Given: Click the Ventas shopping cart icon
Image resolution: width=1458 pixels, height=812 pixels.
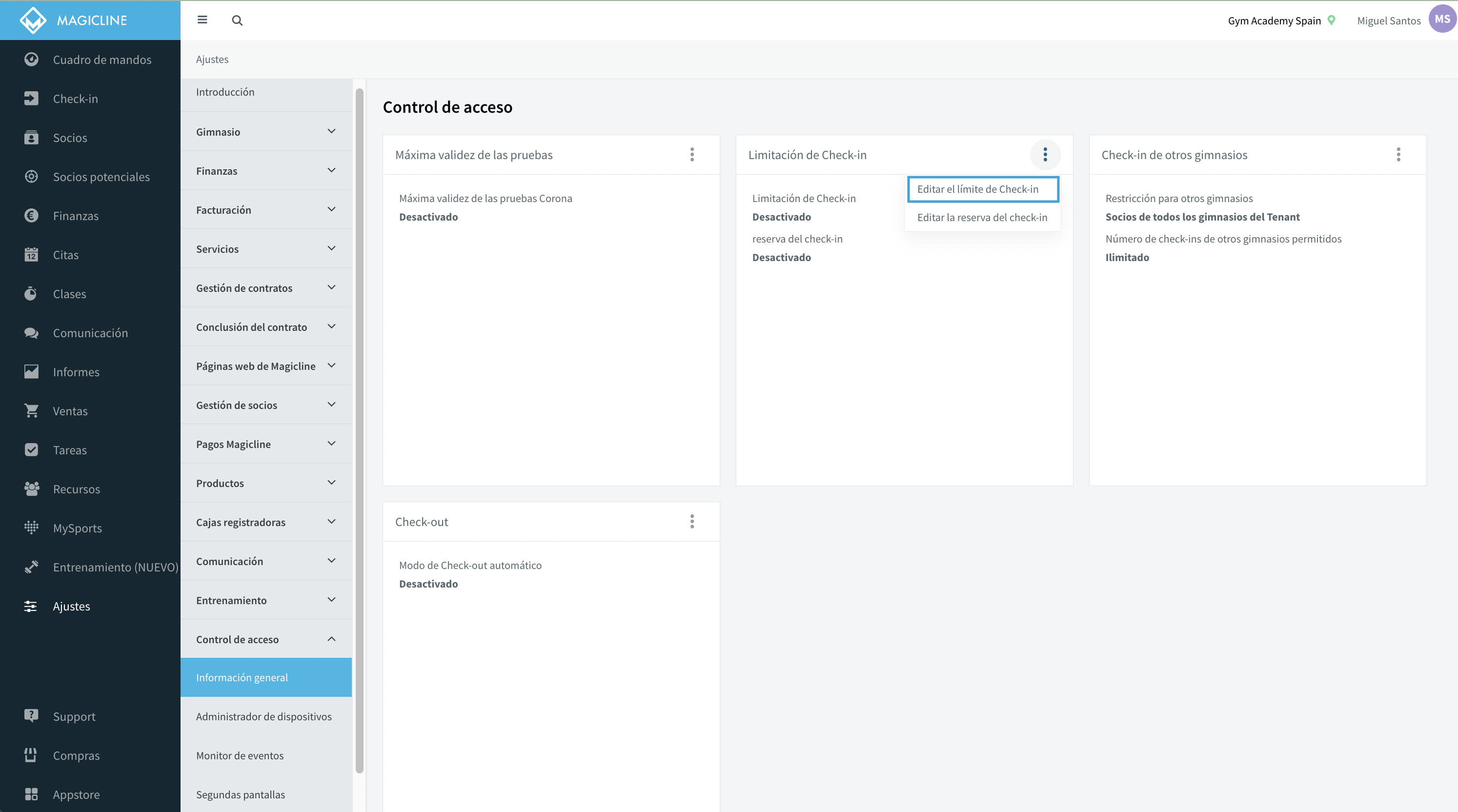Looking at the screenshot, I should (31, 411).
